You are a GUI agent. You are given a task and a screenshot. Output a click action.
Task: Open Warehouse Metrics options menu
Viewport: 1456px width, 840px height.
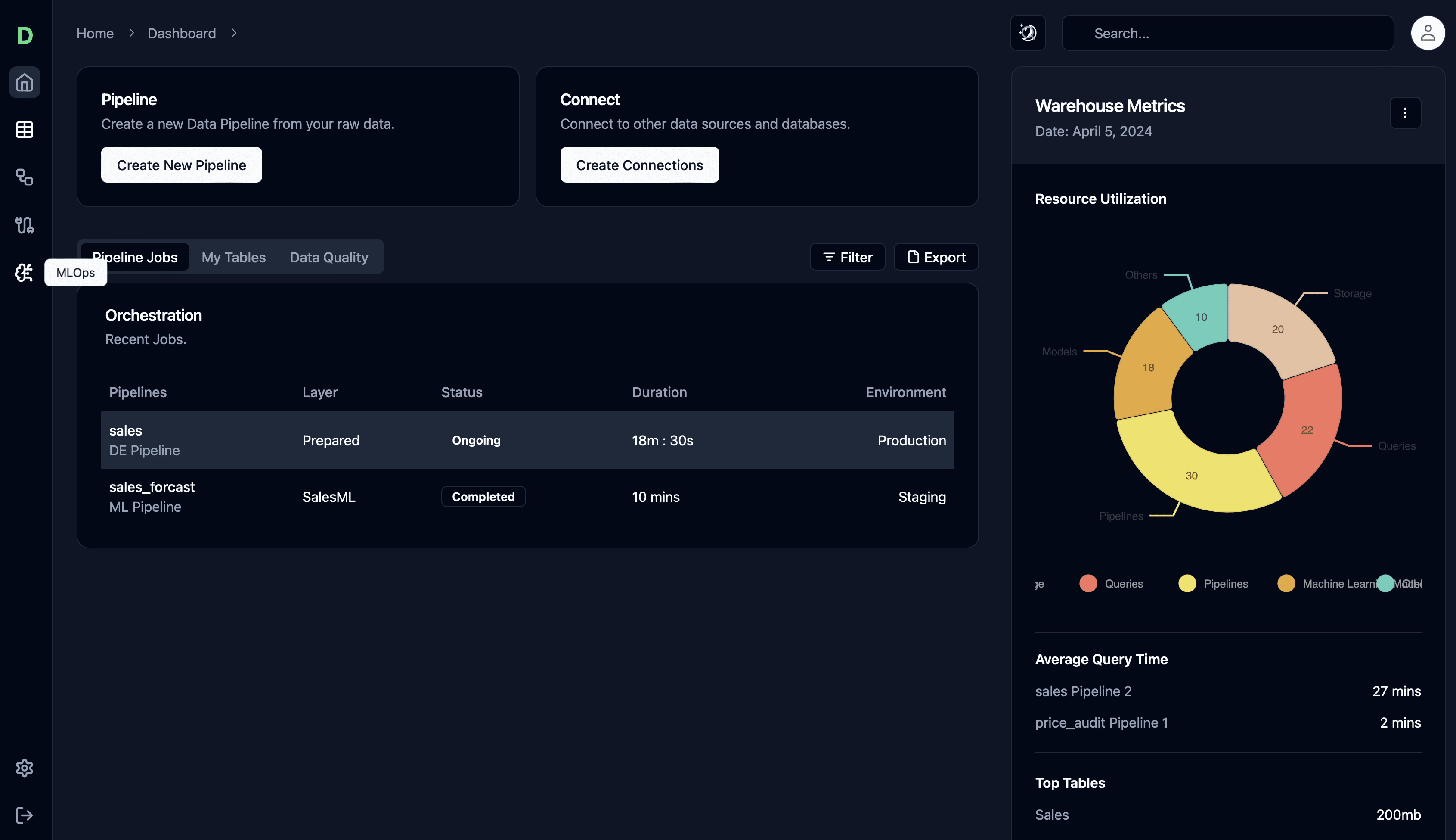coord(1405,113)
